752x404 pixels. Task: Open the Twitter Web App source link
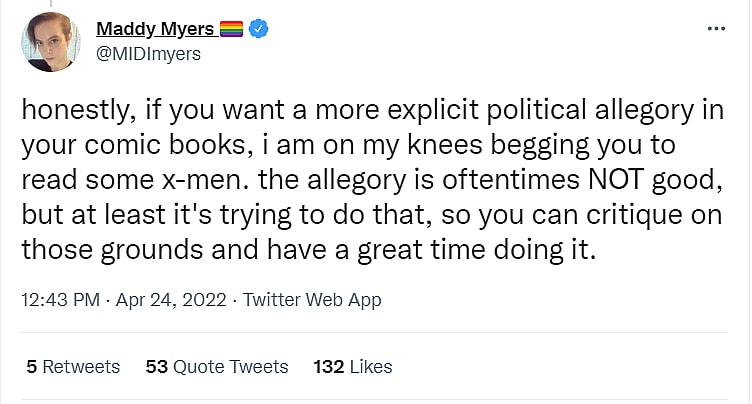coord(311,300)
